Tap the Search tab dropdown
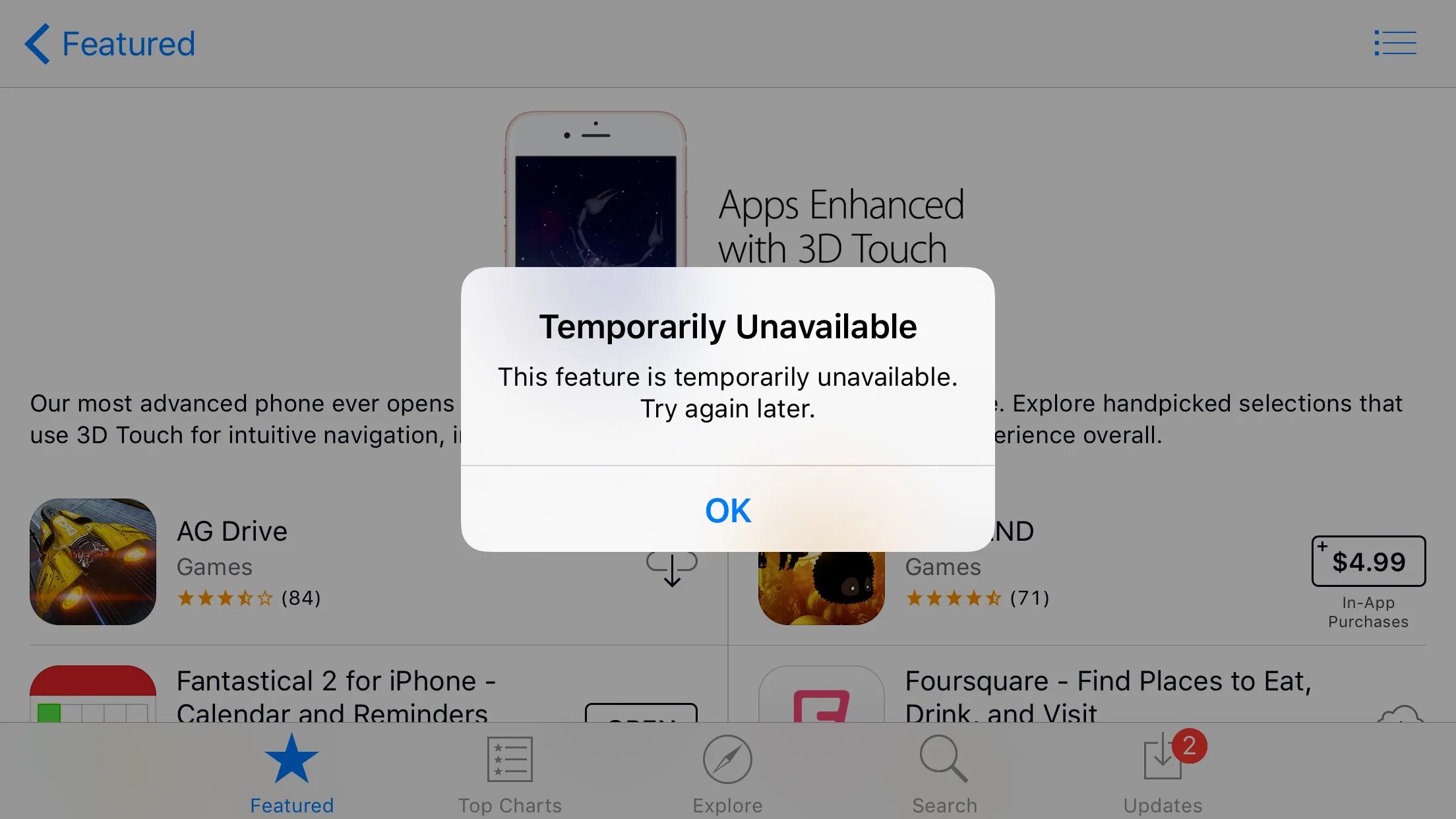This screenshot has width=1456, height=819. (x=945, y=770)
